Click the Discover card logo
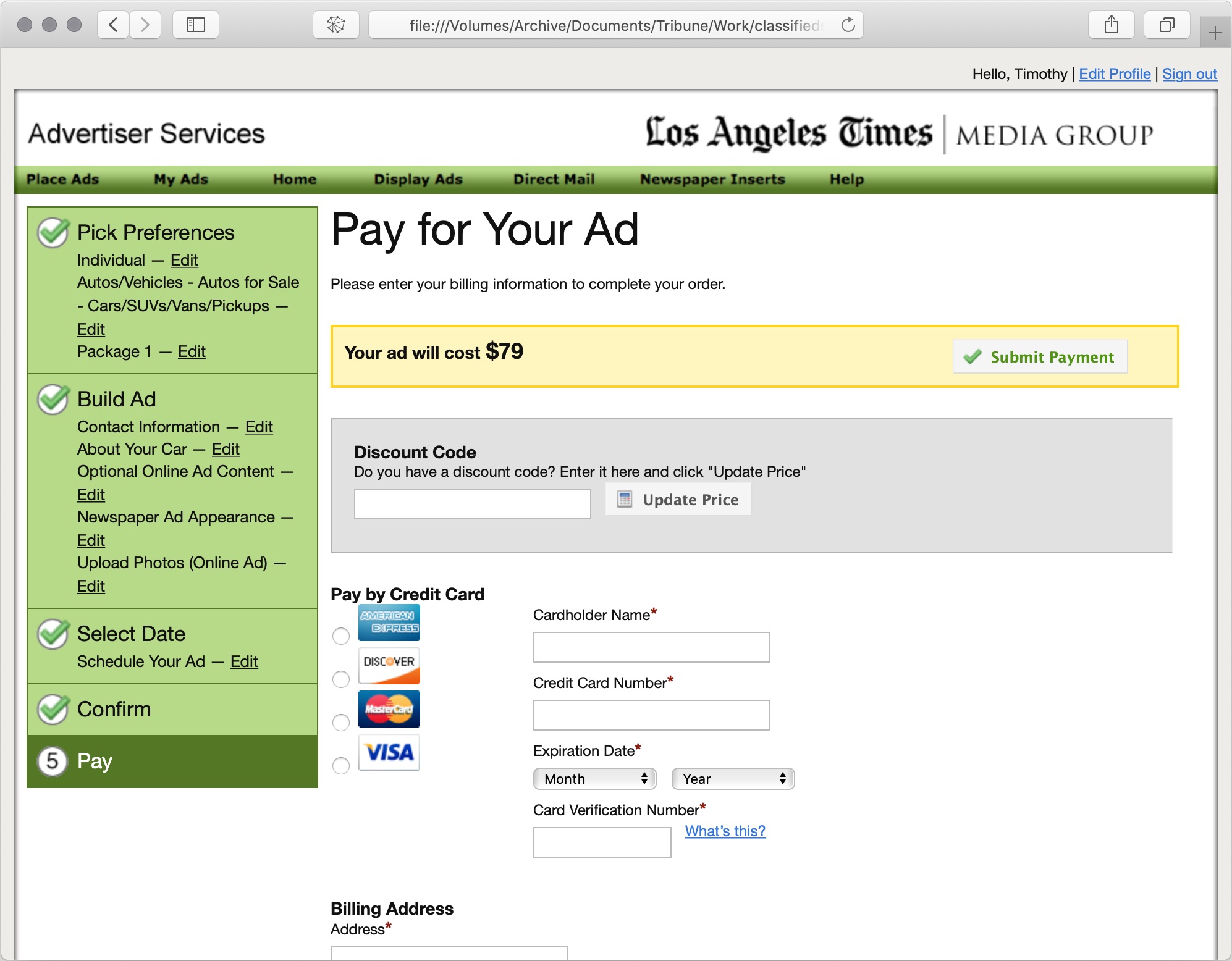 [x=389, y=666]
